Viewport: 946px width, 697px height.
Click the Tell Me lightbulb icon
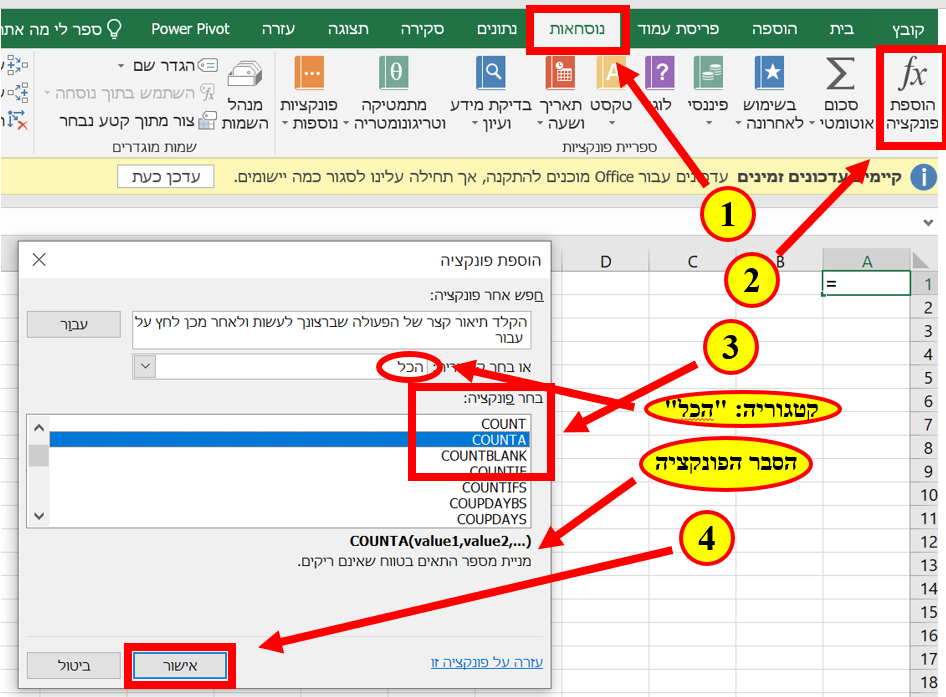click(x=113, y=28)
